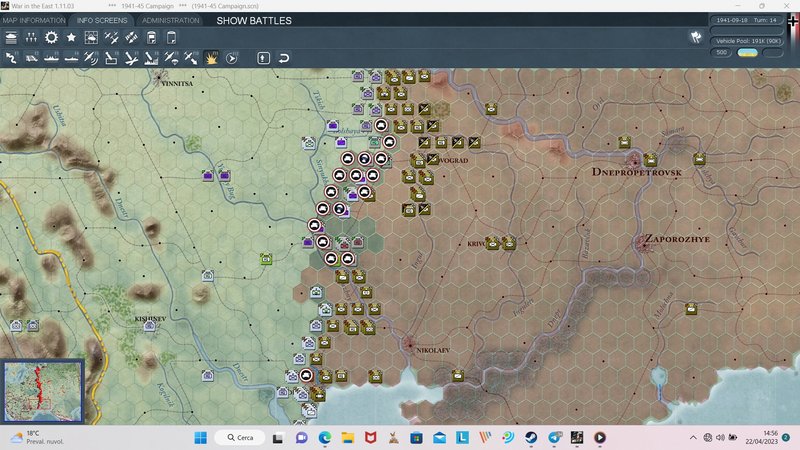Click the date and Turn 14 field
Viewport: 800px width, 450px height.
pos(746,20)
